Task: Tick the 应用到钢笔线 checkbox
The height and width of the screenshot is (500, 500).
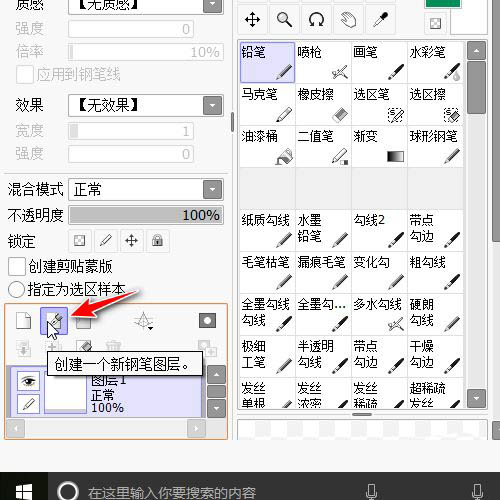Action: pyautogui.click(x=25, y=74)
